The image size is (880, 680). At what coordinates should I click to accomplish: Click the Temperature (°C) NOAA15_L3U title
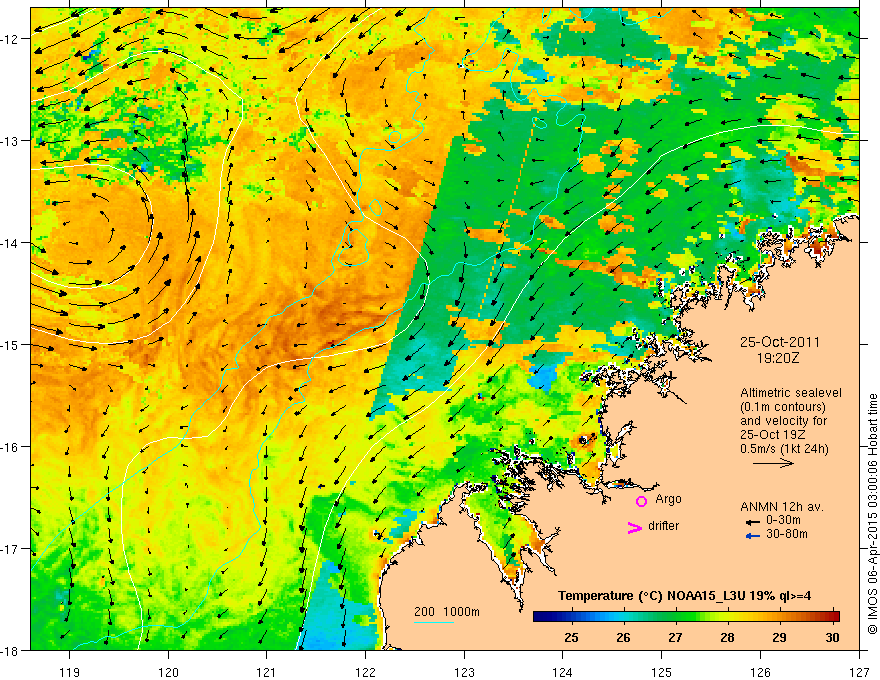684,596
